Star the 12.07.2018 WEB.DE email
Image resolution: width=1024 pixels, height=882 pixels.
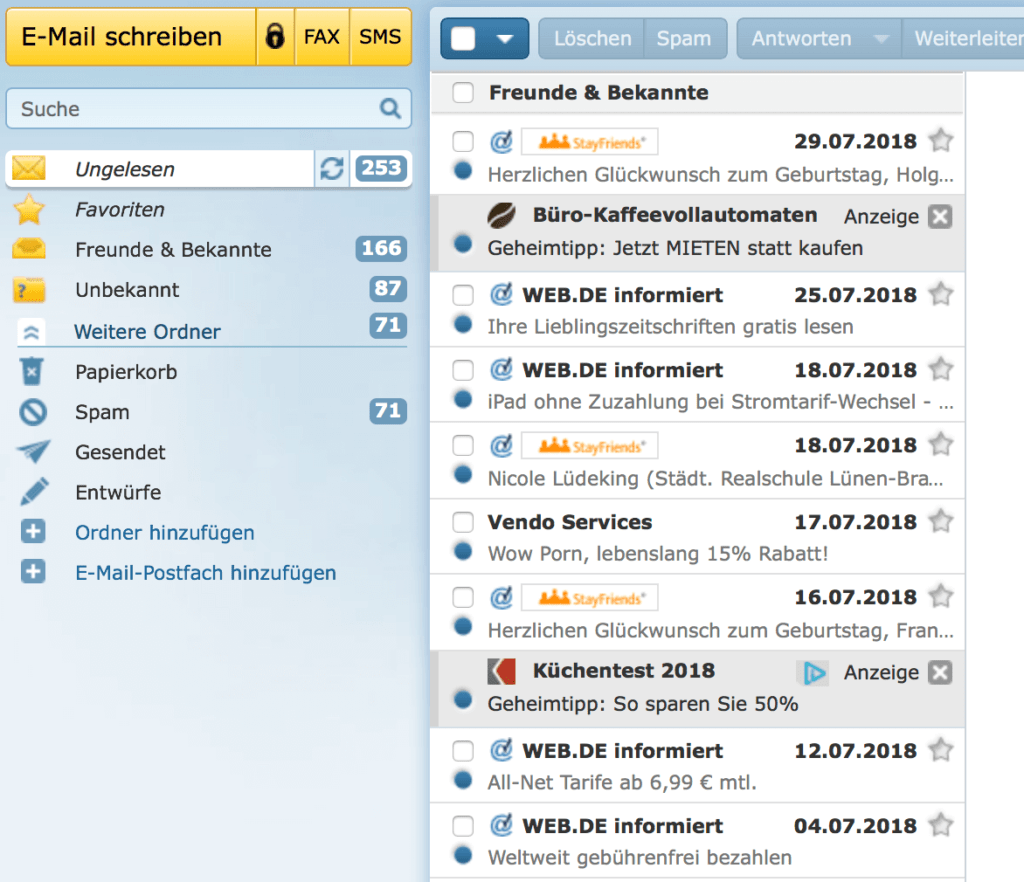tap(941, 749)
